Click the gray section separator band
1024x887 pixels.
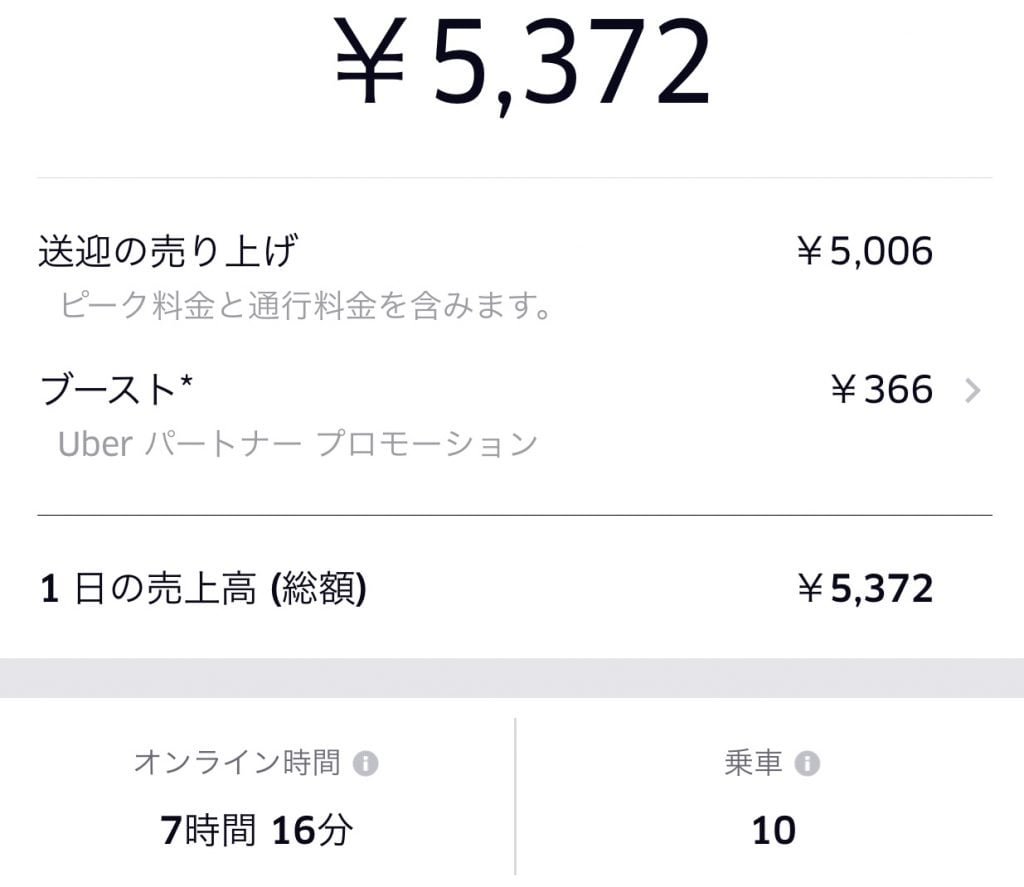512,678
